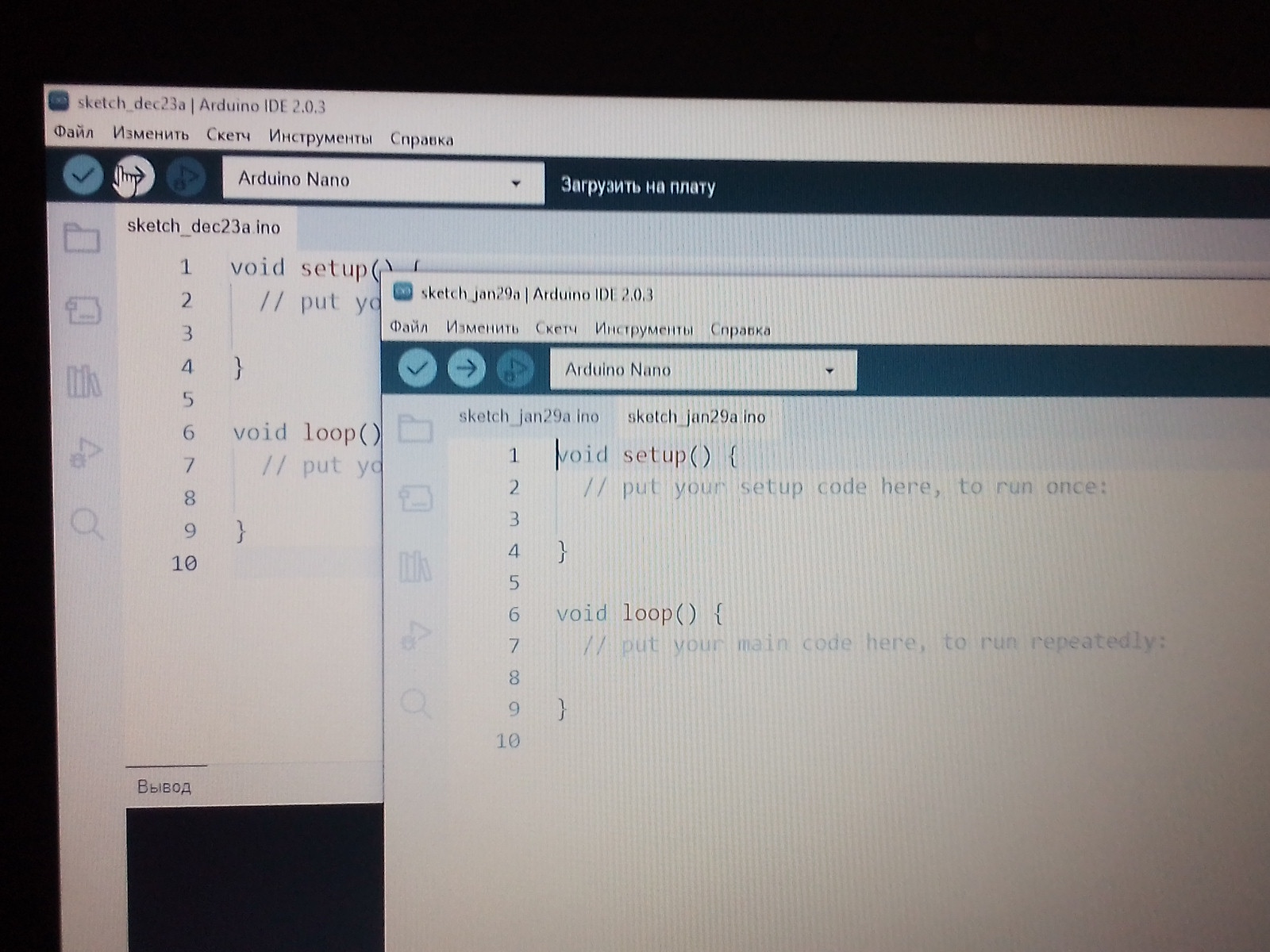Select first sketch_jan29a.ino tab
Screen dimensions: 1270x952
click(529, 416)
